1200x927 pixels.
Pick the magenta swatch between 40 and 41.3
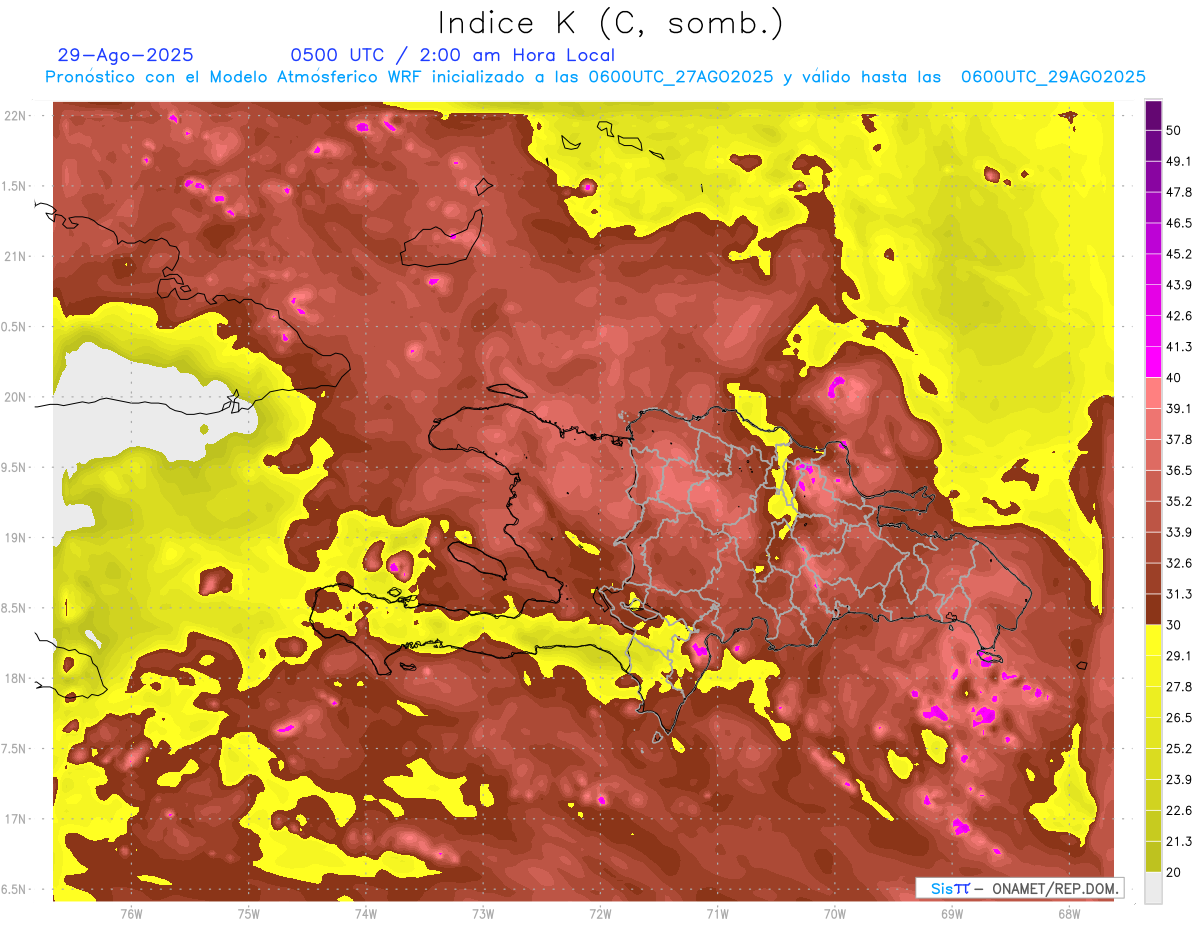(x=1153, y=362)
